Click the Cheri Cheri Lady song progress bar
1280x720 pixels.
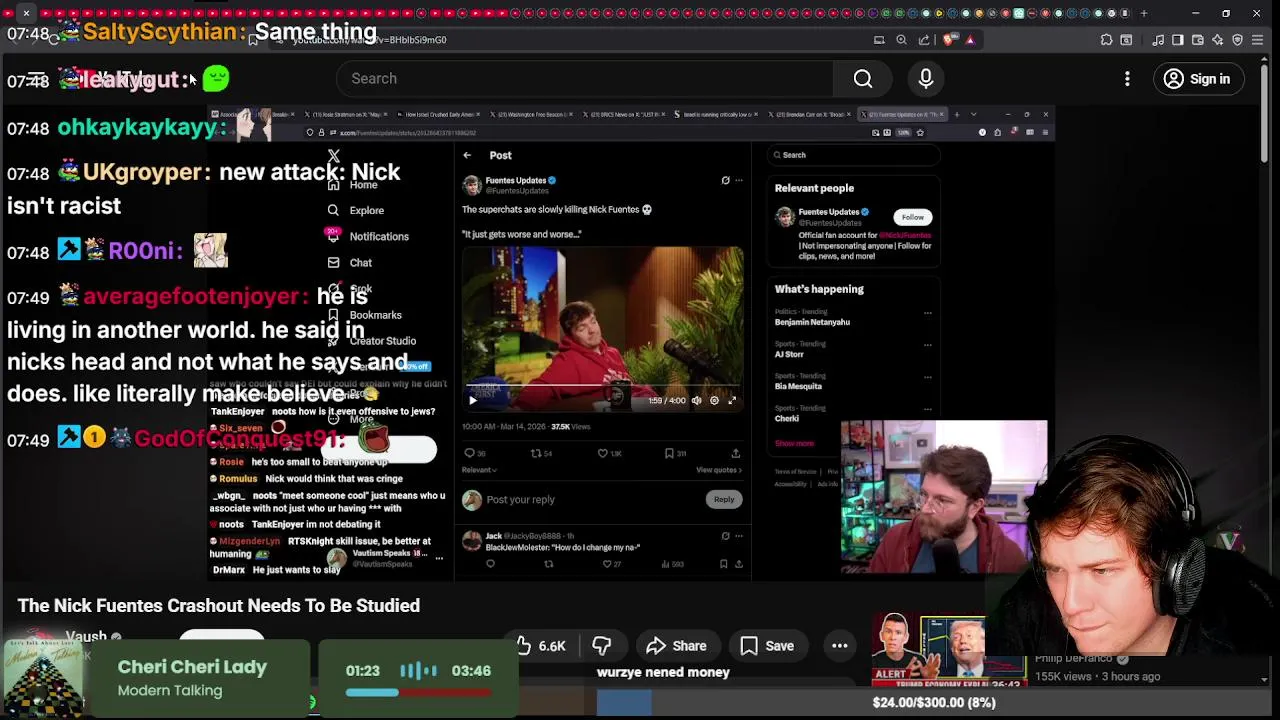[x=418, y=692]
